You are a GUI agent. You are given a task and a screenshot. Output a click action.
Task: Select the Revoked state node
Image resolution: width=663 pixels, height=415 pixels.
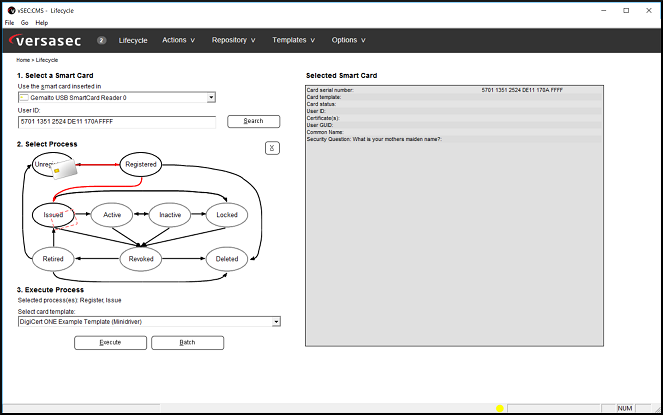[141, 259]
